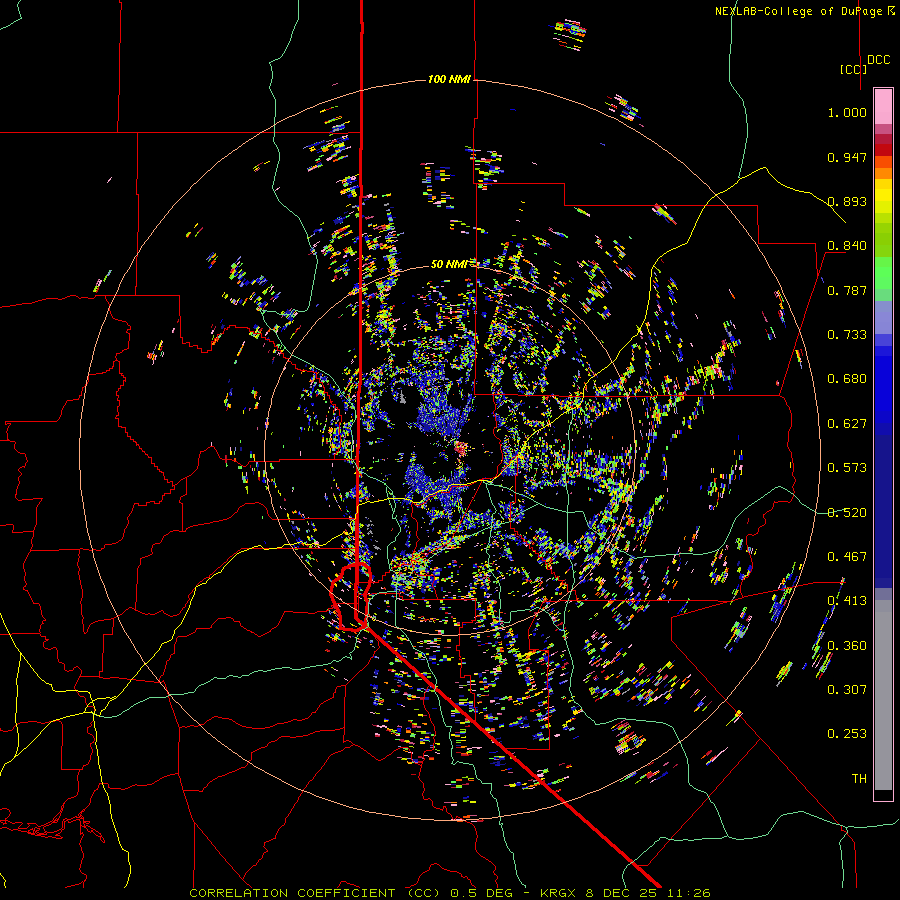Select the 0.253 legend value

pyautogui.click(x=847, y=734)
